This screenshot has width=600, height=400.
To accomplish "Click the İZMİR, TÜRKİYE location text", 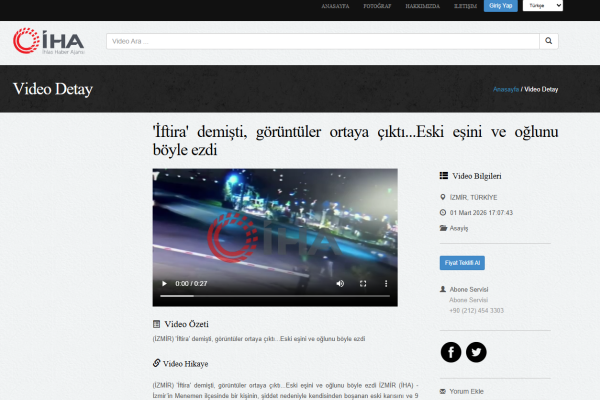I will pos(473,198).
